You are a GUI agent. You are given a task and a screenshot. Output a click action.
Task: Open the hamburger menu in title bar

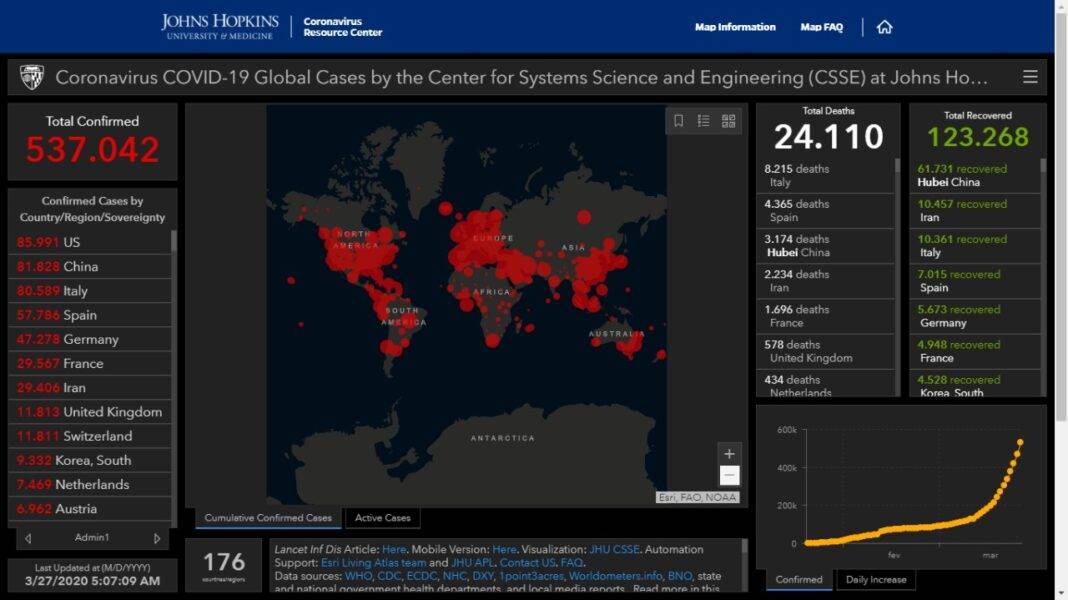1029,77
